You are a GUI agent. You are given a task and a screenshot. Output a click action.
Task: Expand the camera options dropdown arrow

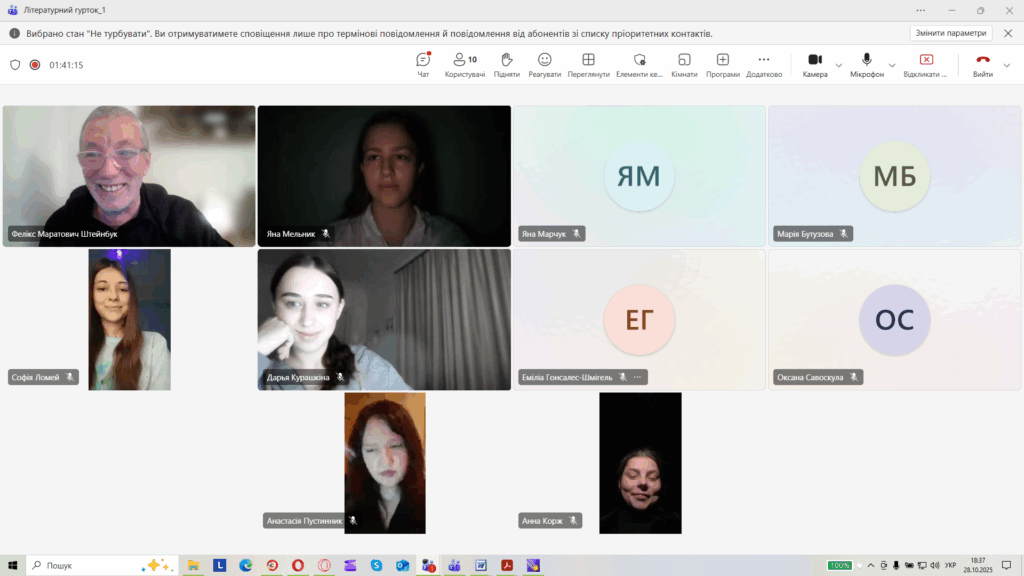(838, 65)
